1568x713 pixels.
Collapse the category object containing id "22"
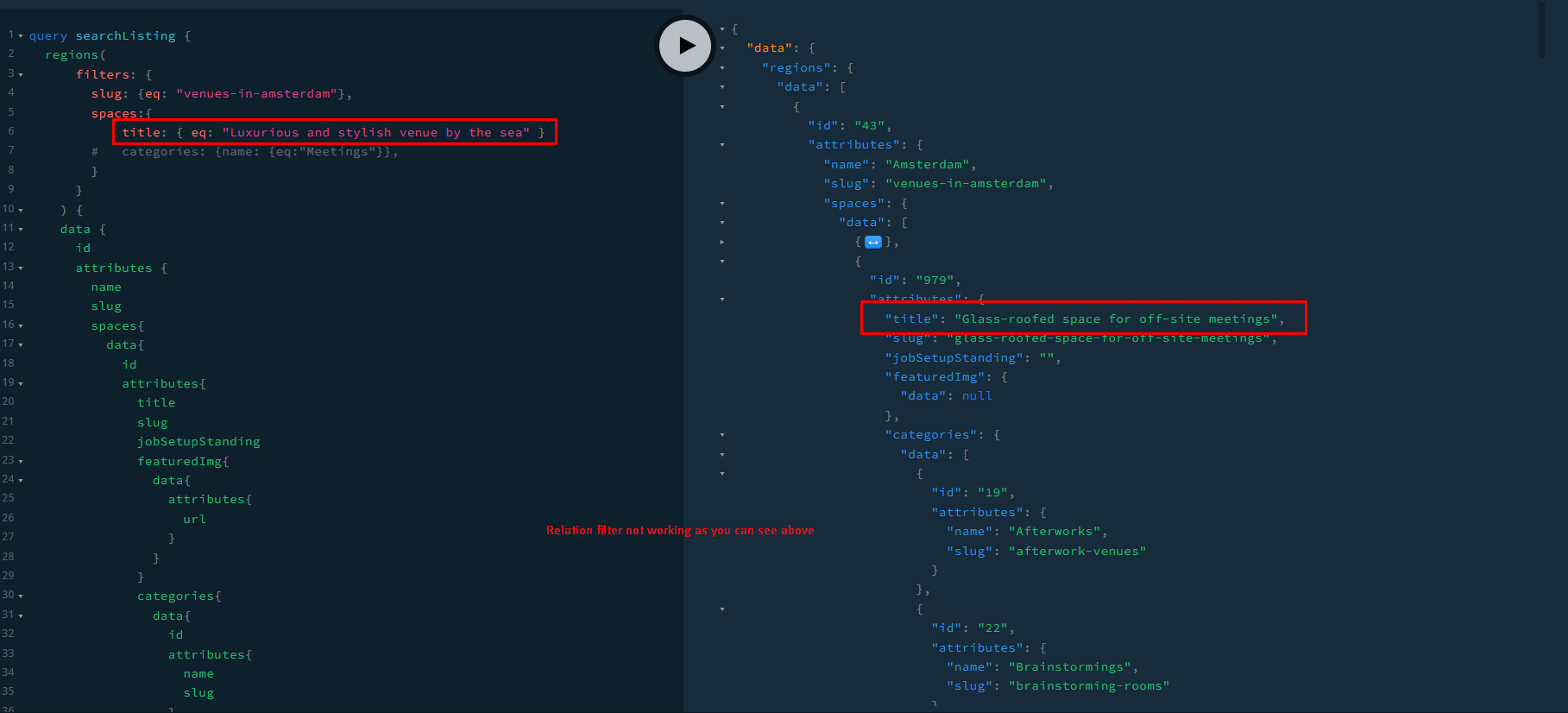coord(722,609)
